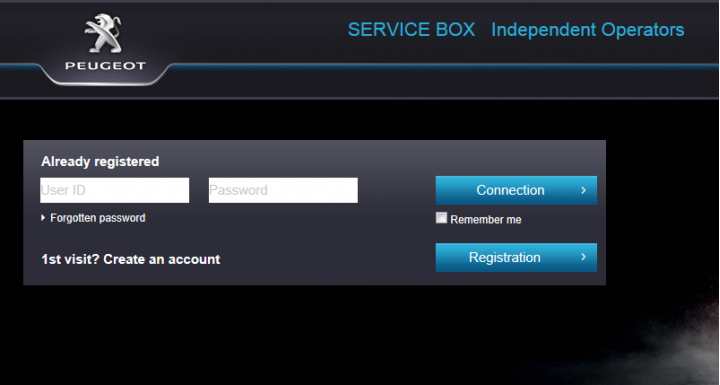The height and width of the screenshot is (385, 720).
Task: Open the Forgotten password link
Action: tap(97, 218)
